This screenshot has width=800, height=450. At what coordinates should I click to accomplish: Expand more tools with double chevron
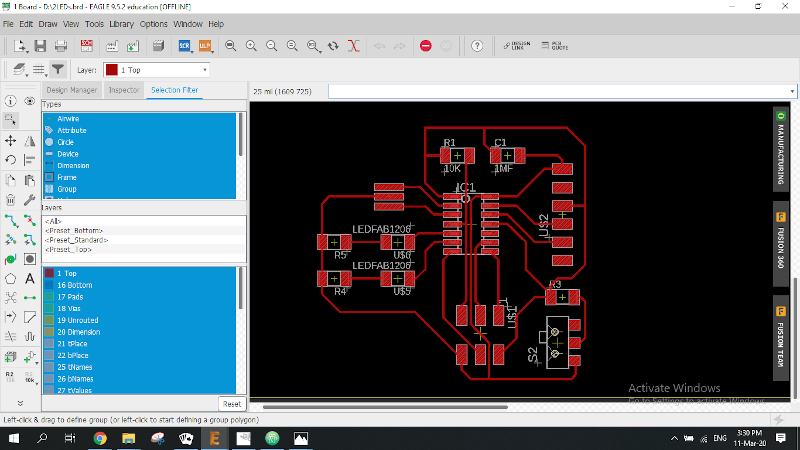[x=20, y=403]
